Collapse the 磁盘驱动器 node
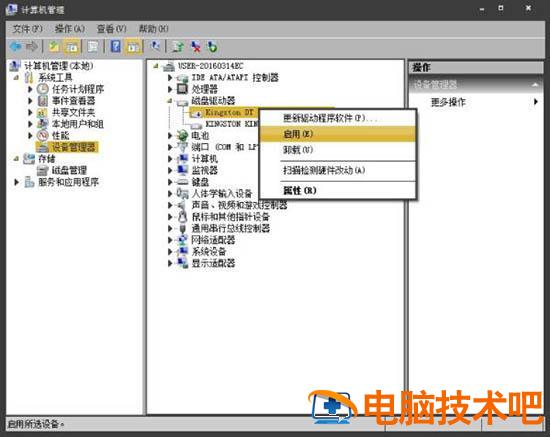 click(x=169, y=101)
